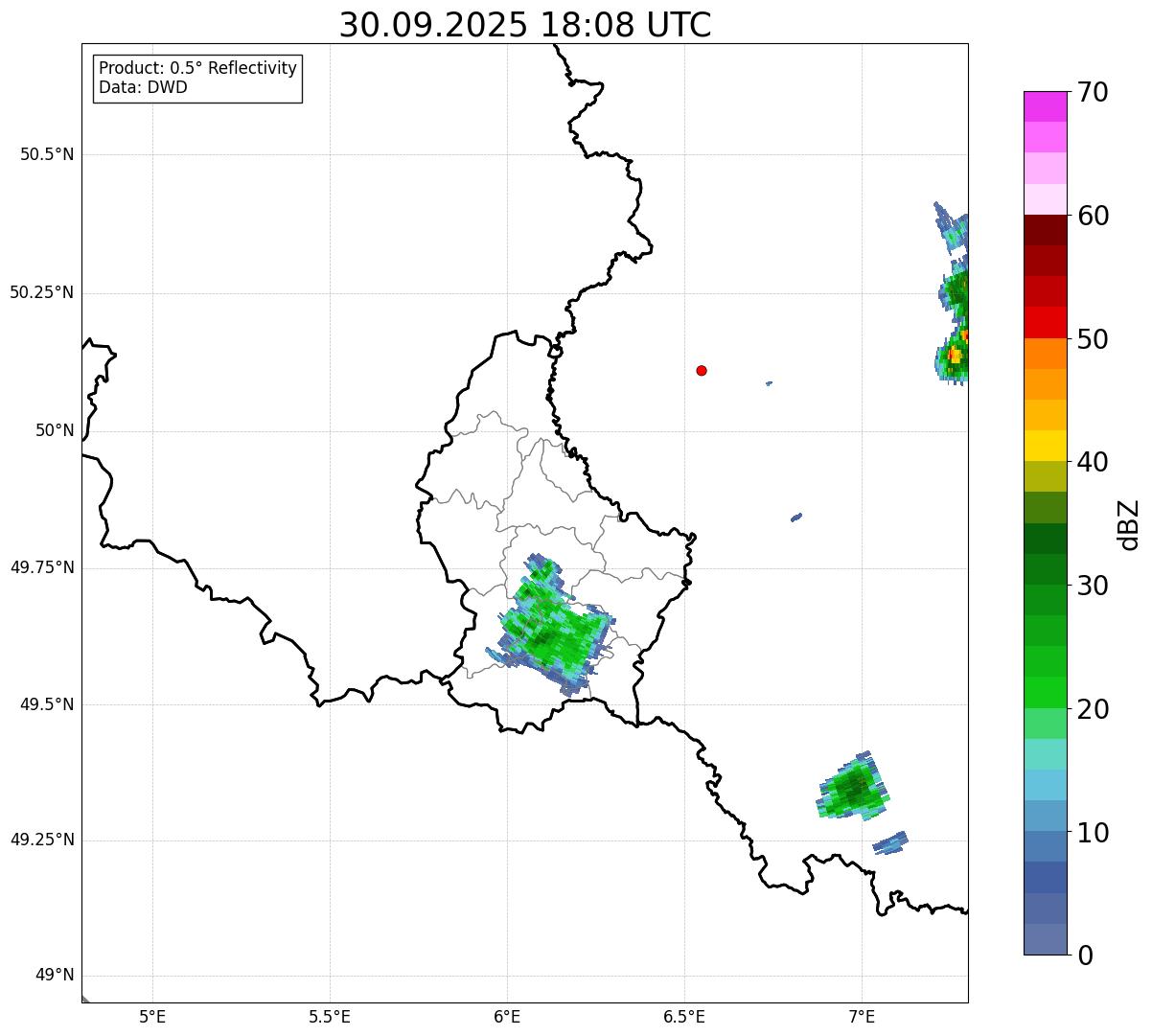
Task: Click the colorbar tick label 20
Action: tap(1093, 709)
